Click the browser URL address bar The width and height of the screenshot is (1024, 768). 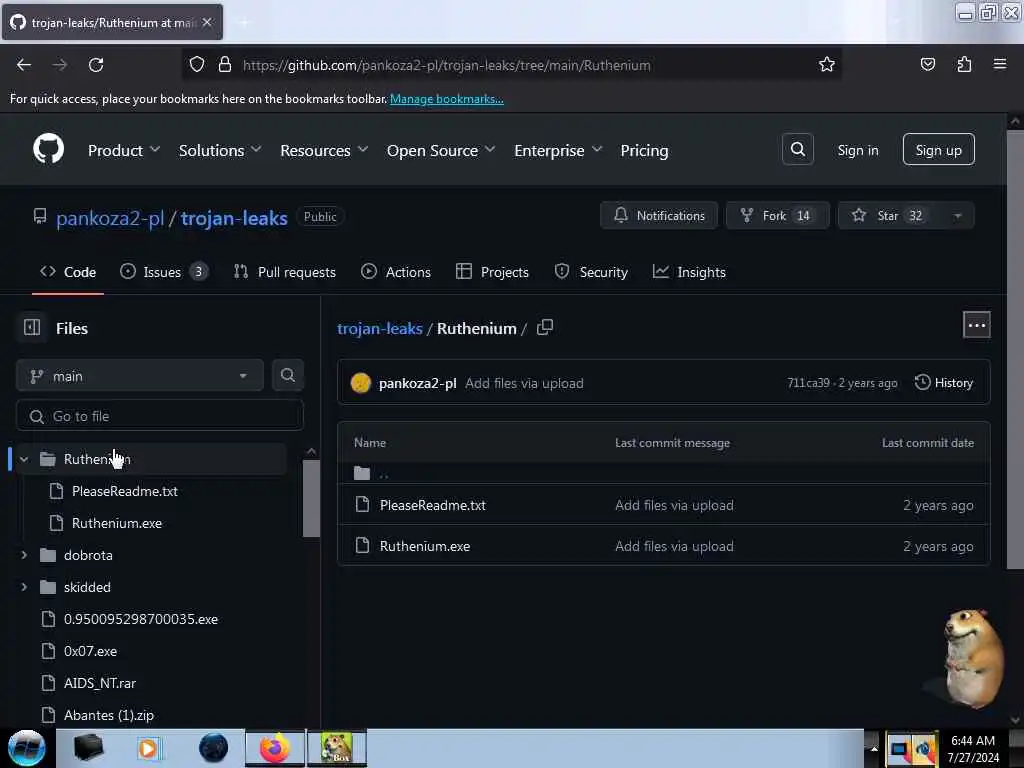pyautogui.click(x=511, y=65)
